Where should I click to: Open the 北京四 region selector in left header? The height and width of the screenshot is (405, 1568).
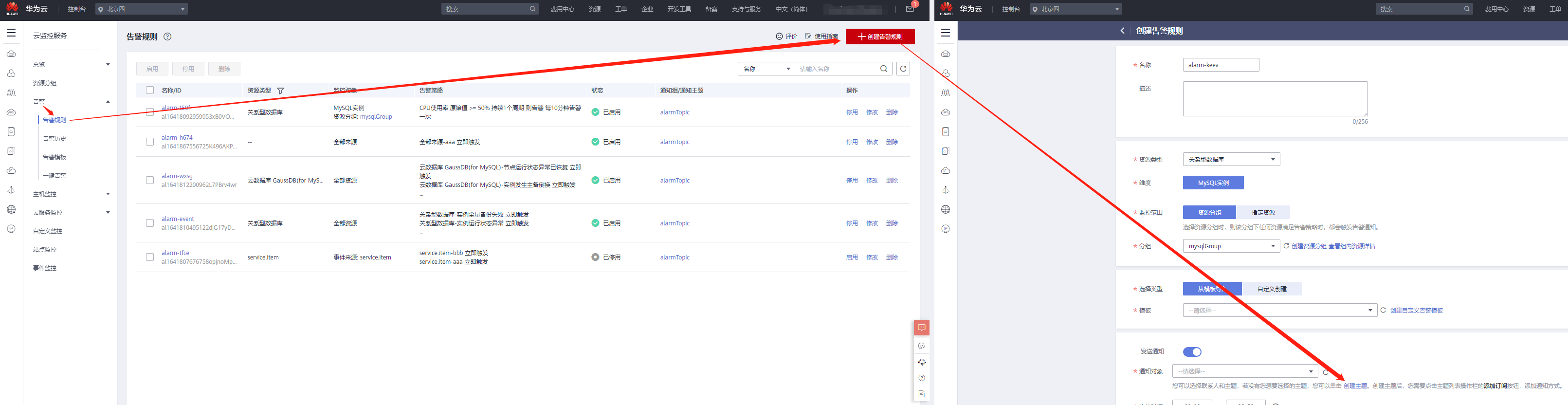[x=141, y=9]
